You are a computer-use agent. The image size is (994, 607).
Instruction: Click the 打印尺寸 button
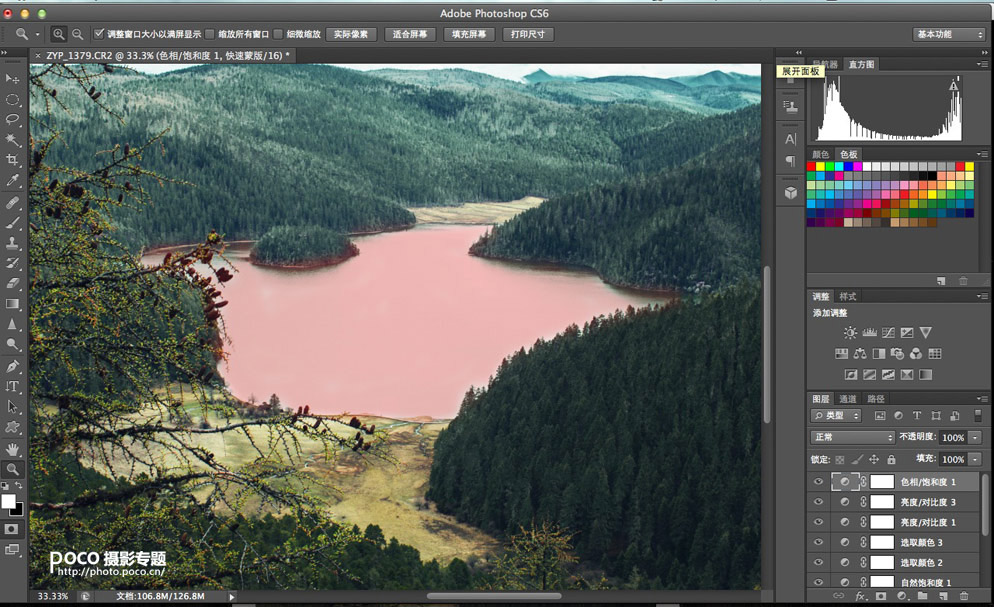(527, 34)
